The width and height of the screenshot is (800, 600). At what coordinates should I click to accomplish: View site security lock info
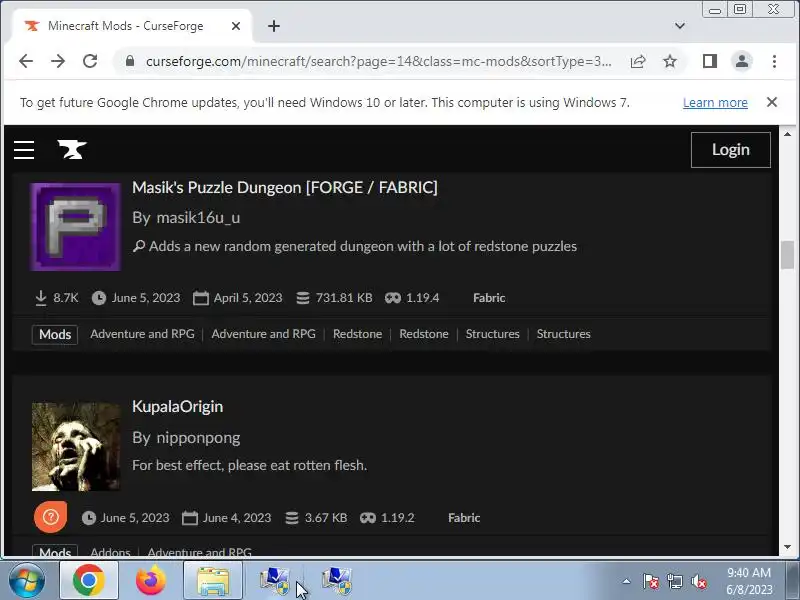(130, 61)
